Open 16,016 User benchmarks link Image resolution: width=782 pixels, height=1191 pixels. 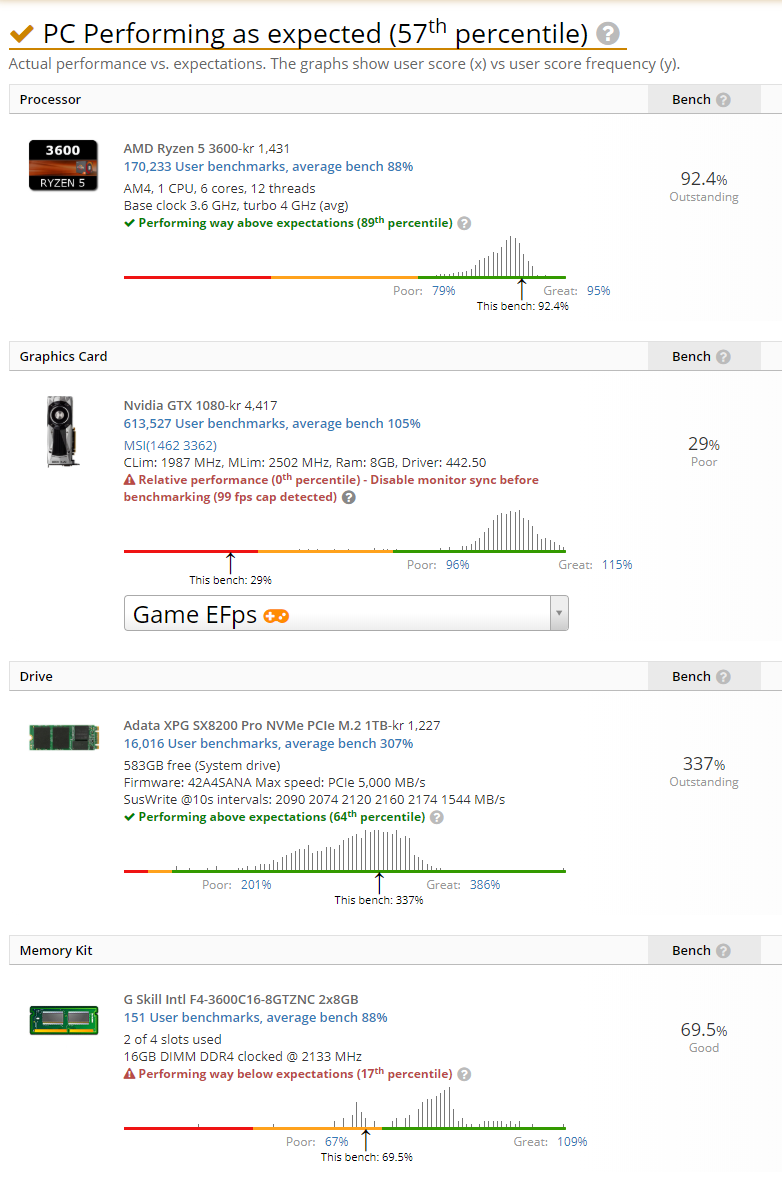click(x=268, y=743)
